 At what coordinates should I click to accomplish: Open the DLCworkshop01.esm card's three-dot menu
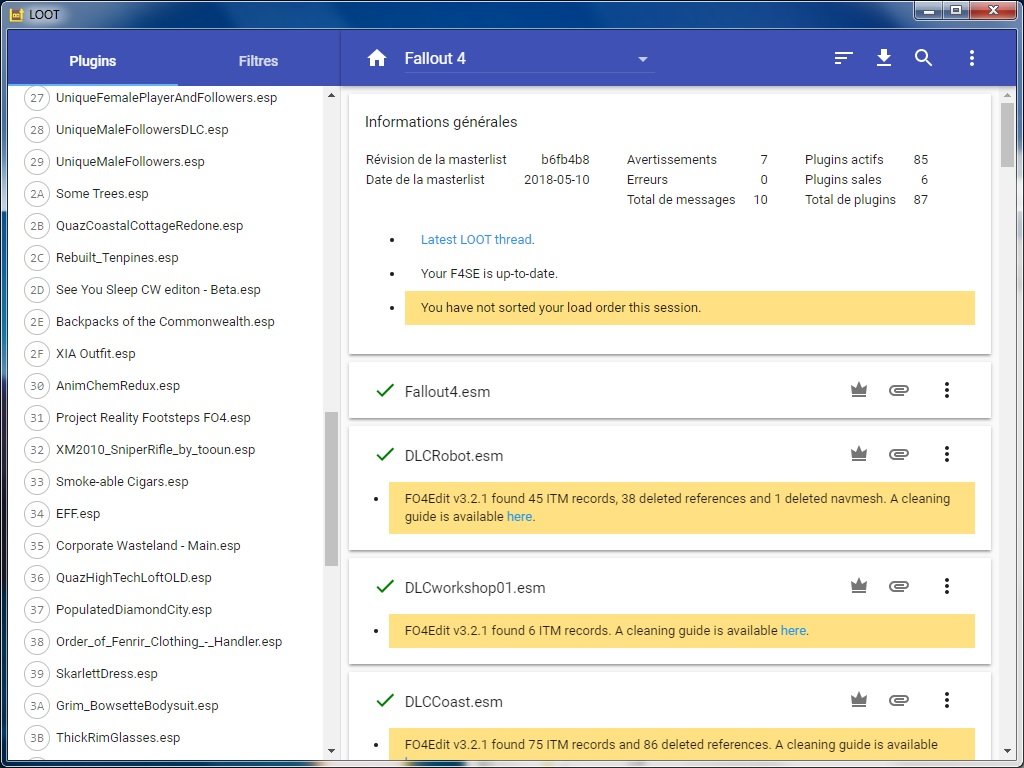(946, 586)
